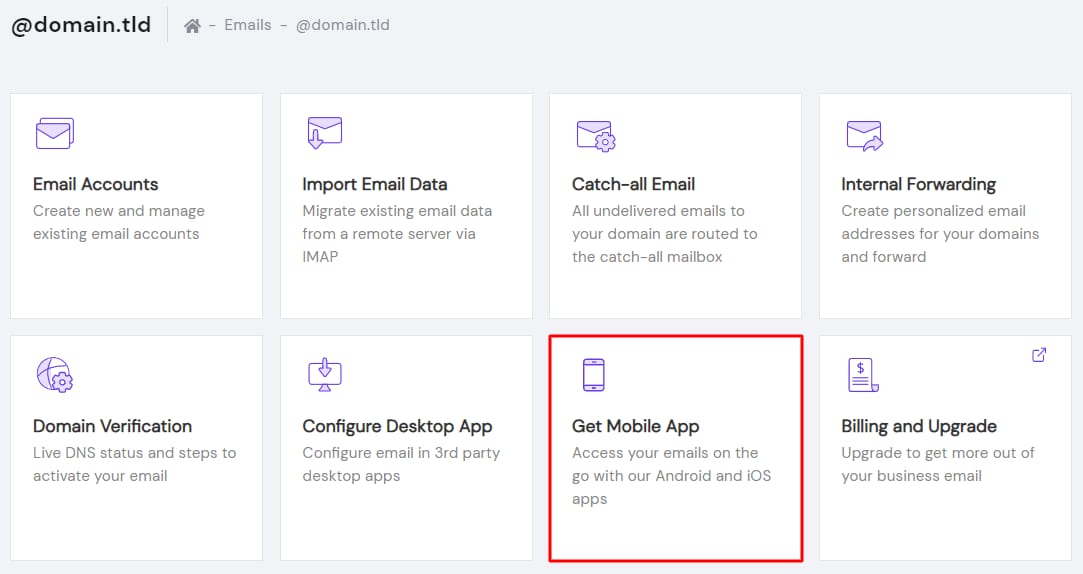Open the external link icon on Billing card
This screenshot has width=1083, height=574.
click(1039, 354)
